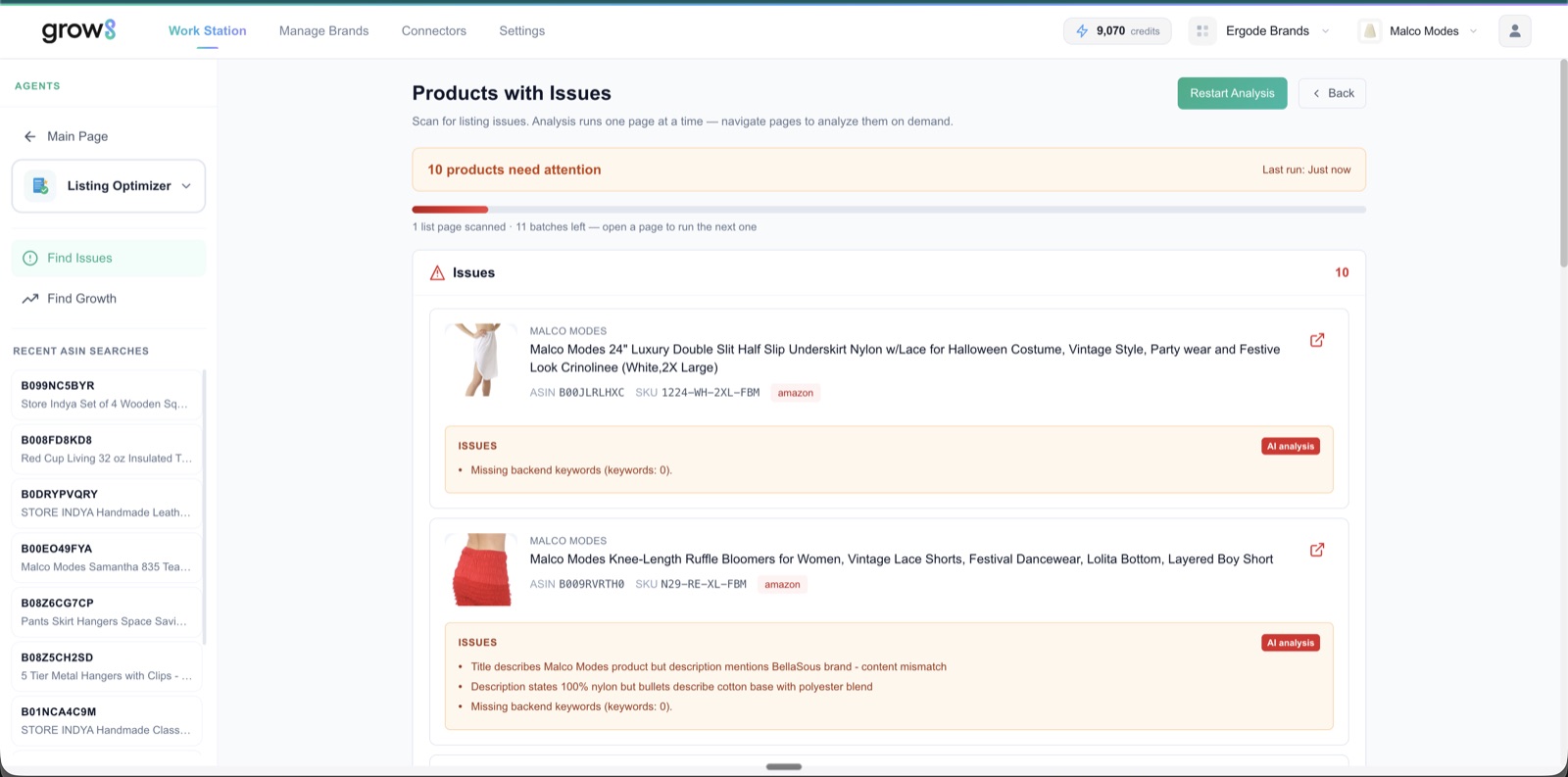Click AI analysis badge on the Bloomers issues
This screenshot has width=1568, height=777.
click(1290, 643)
